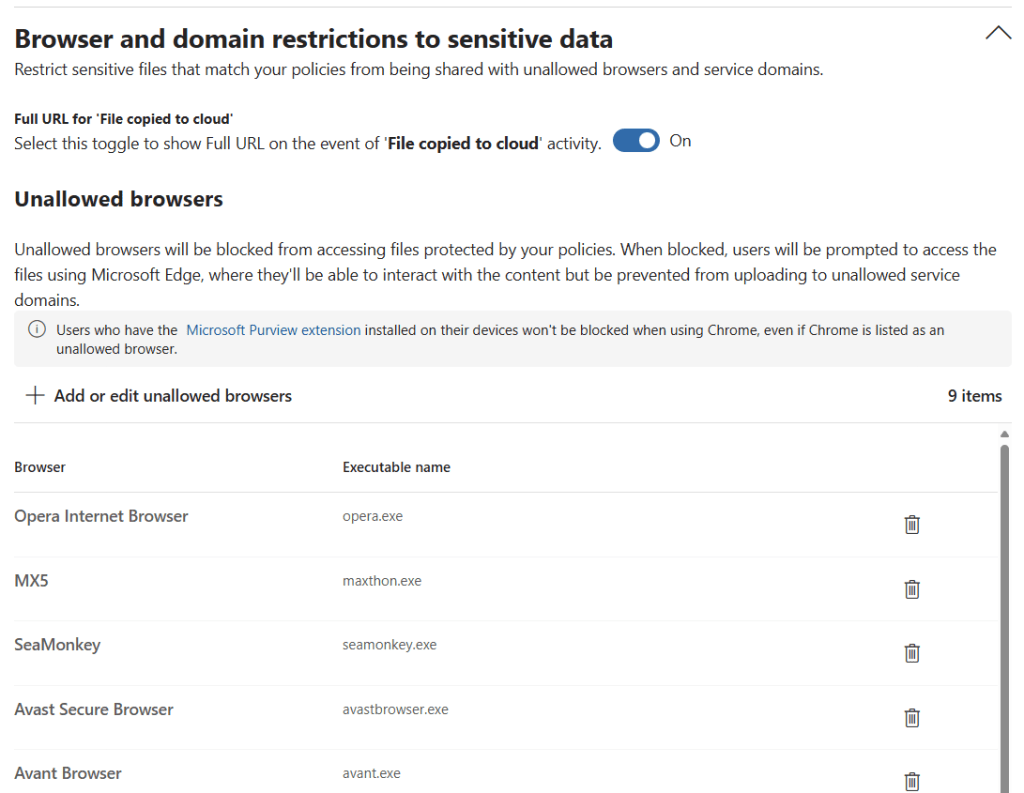The width and height of the screenshot is (1024, 793).
Task: Delete the Avast Secure Browser row
Action: pyautogui.click(x=912, y=717)
